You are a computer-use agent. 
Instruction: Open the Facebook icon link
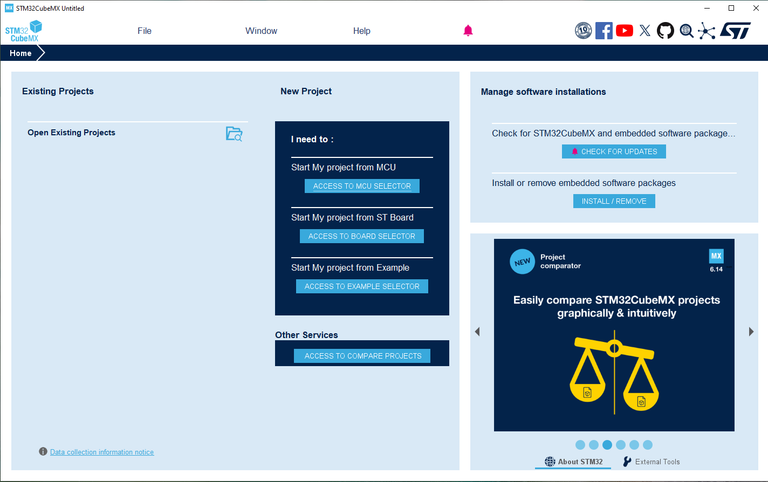pyautogui.click(x=604, y=31)
